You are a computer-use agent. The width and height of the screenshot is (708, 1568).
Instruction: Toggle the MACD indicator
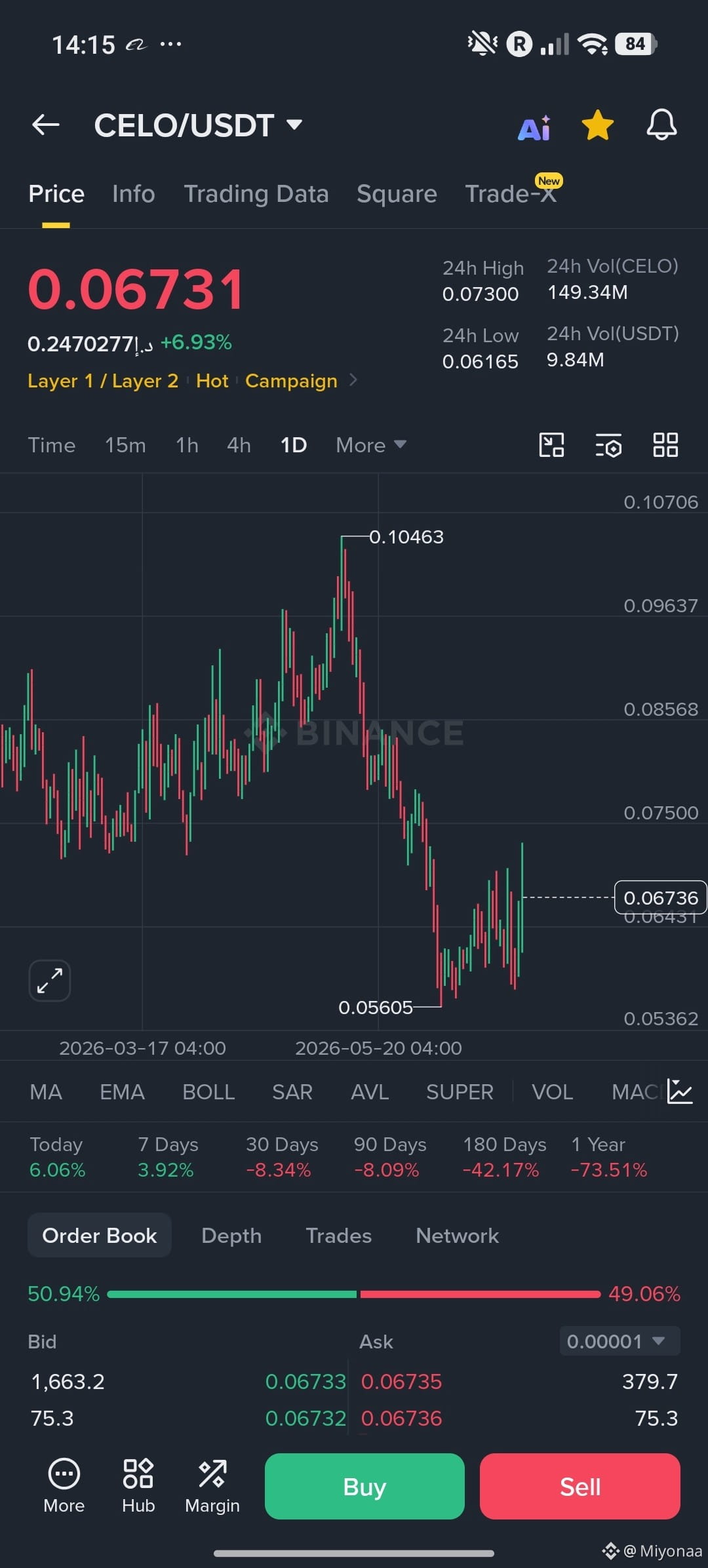click(635, 1092)
